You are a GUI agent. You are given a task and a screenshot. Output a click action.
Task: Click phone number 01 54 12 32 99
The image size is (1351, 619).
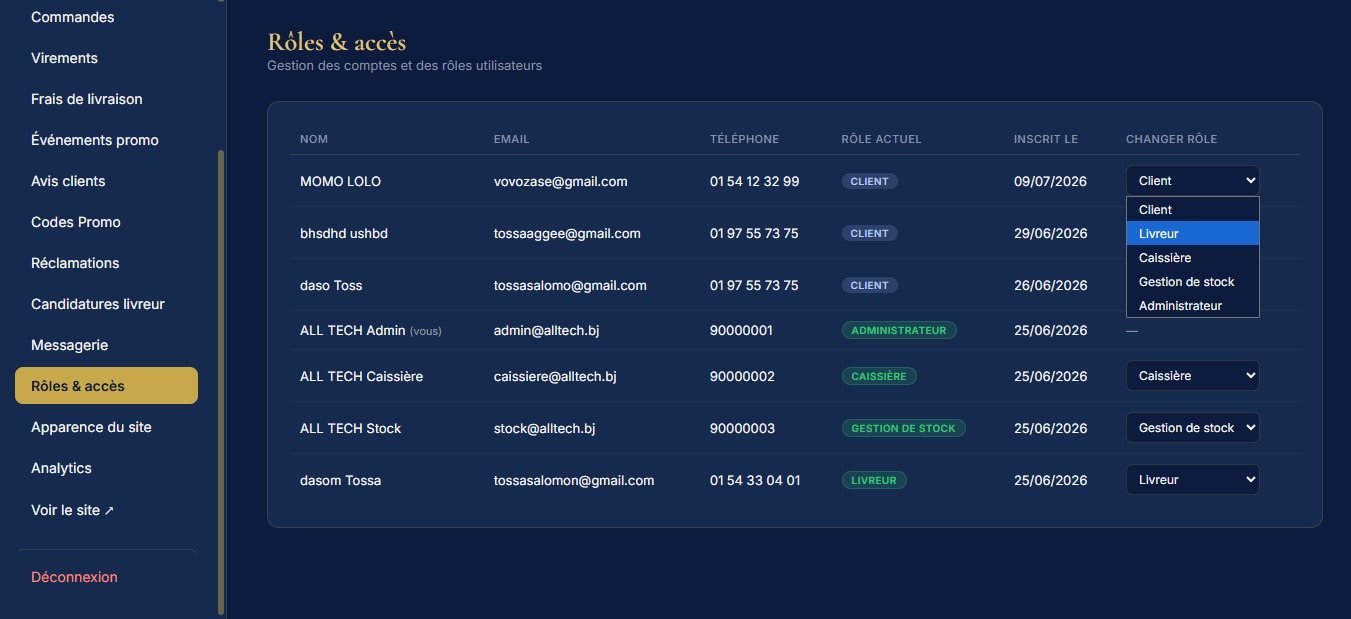(754, 181)
